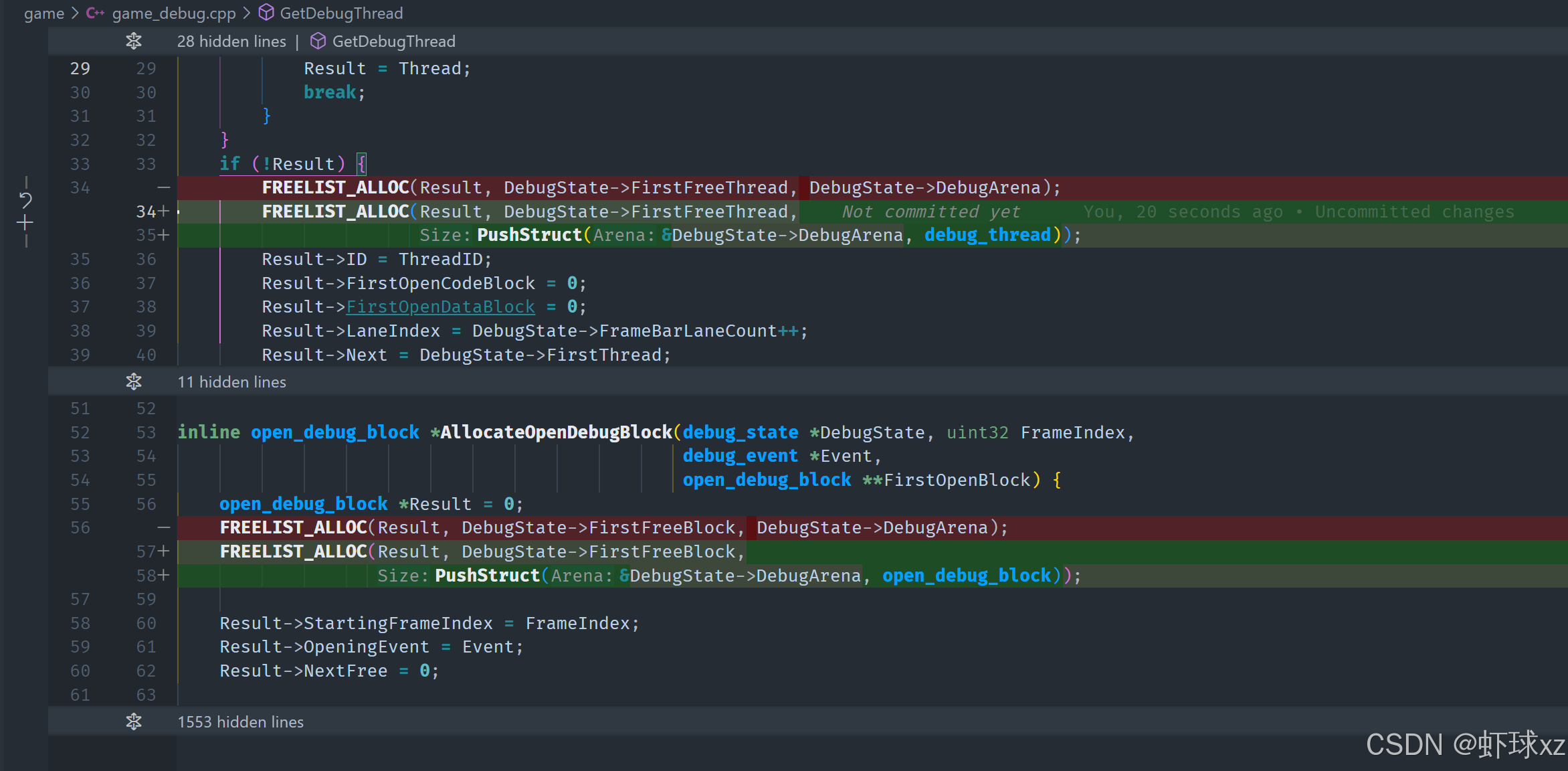Expand the 28 hidden lines text

pyautogui.click(x=231, y=41)
